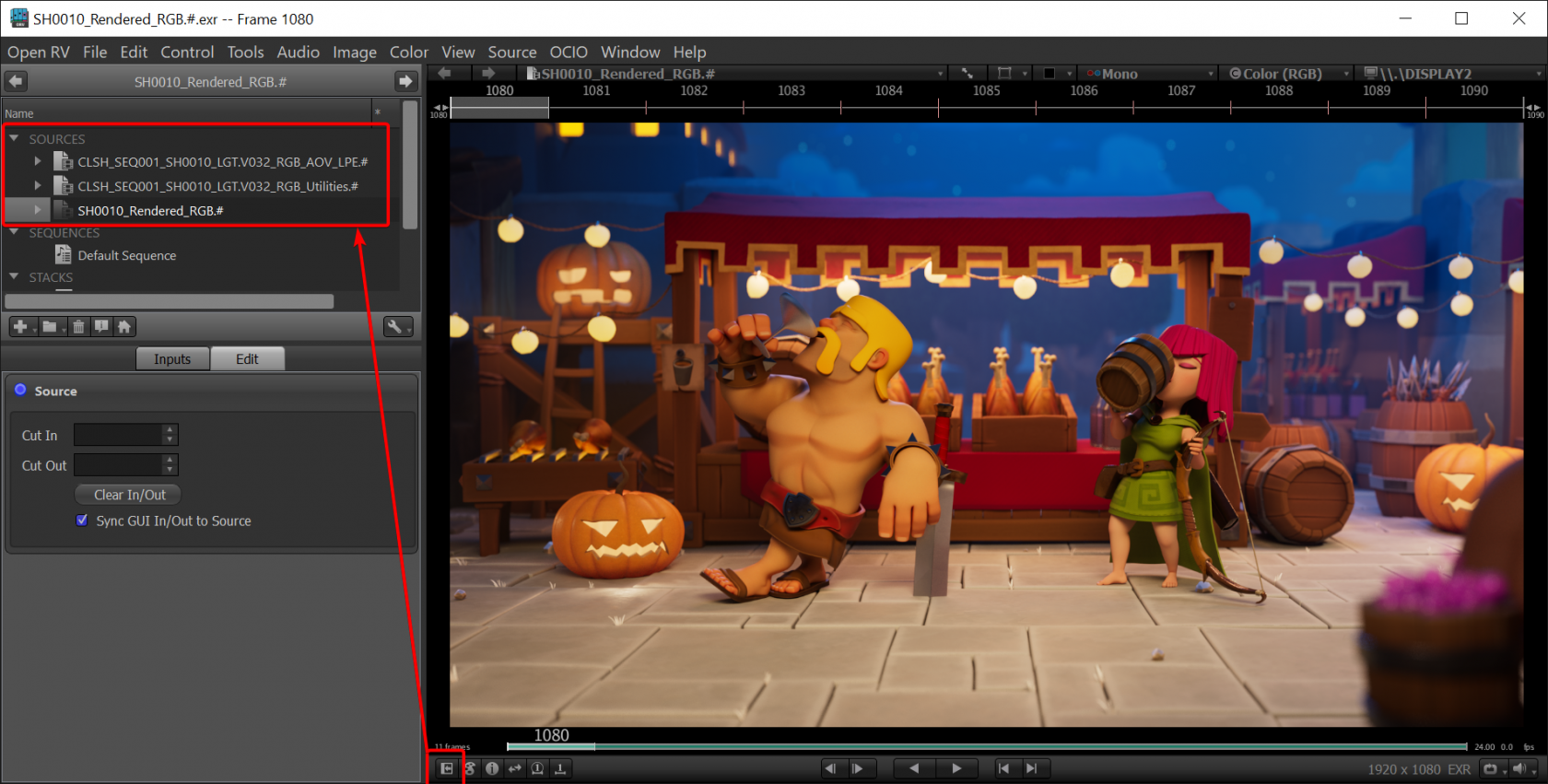
Task: Open the OCIO menu
Action: [569, 53]
